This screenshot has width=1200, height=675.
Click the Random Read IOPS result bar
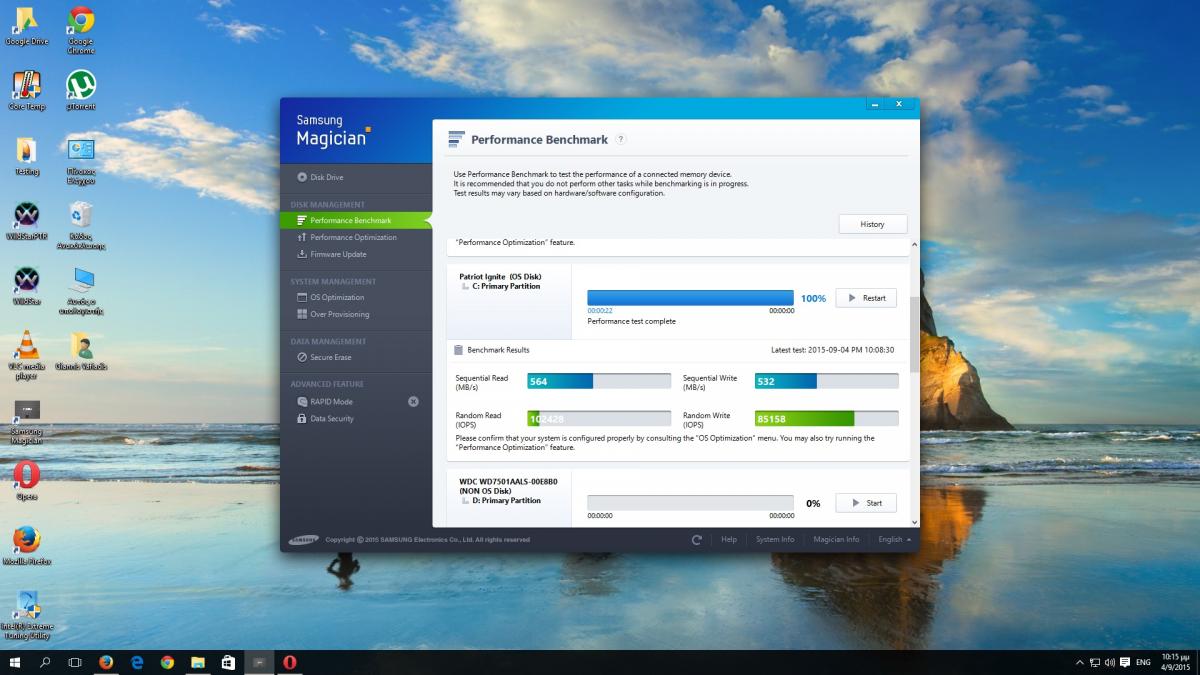[599, 418]
